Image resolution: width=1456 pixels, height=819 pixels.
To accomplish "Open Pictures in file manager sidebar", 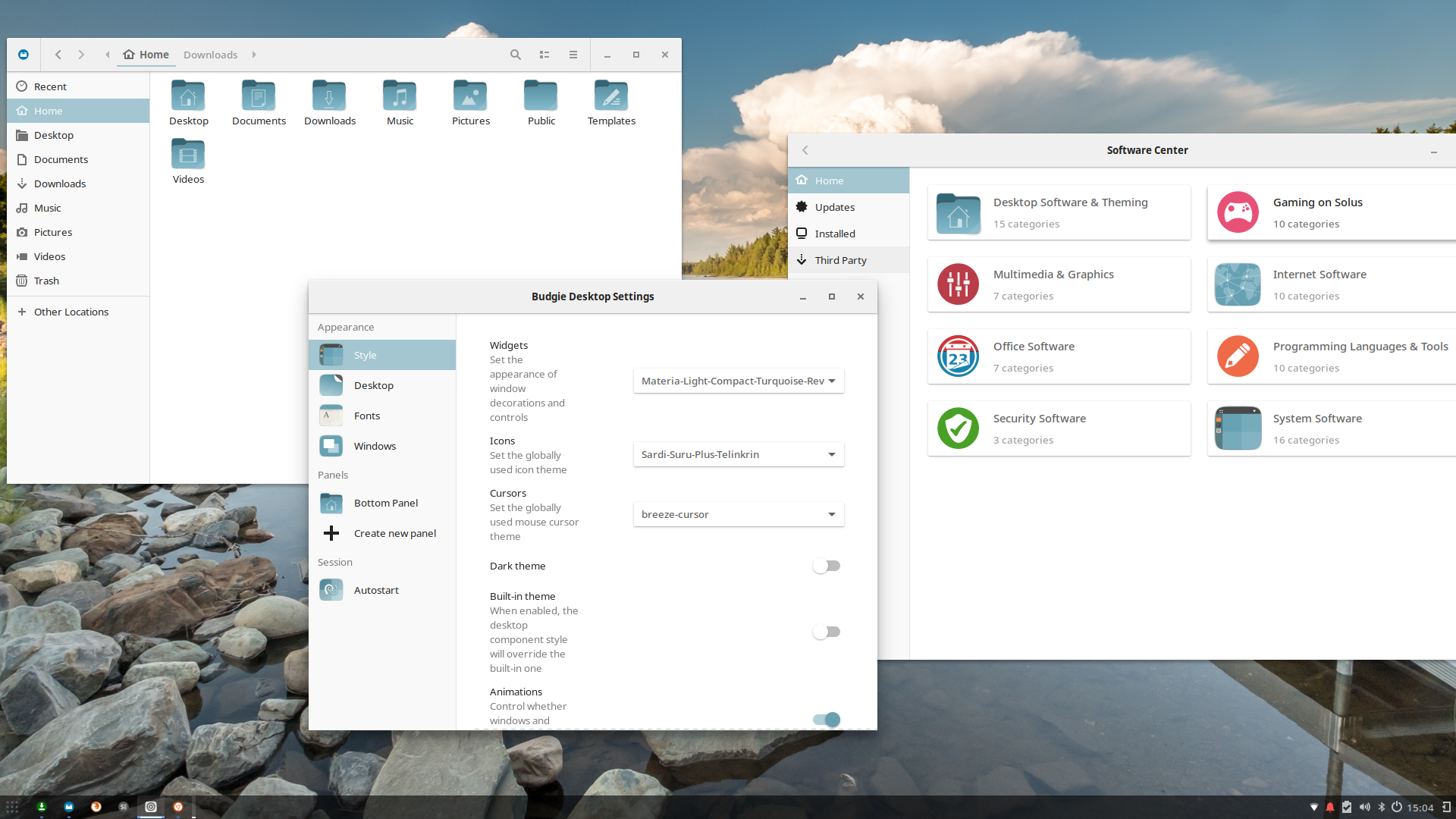I will [x=78, y=232].
